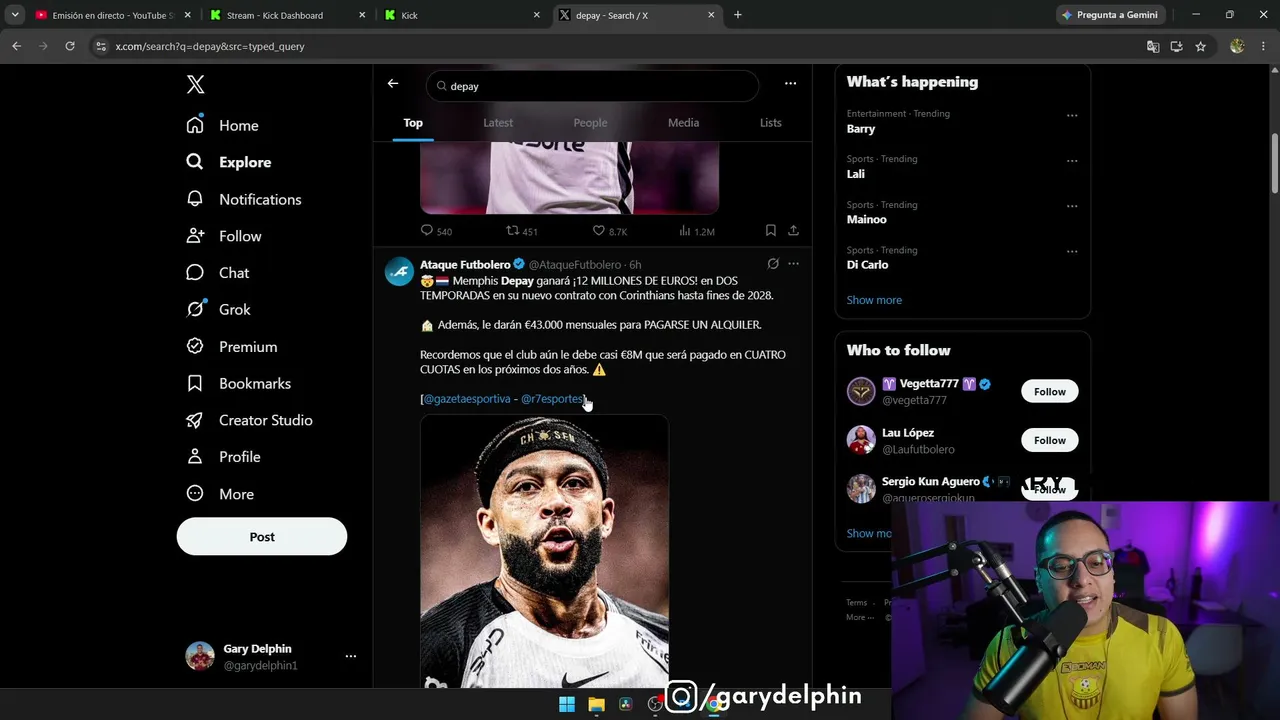Open more options for Mainoo trend
1280x720 pixels.
coord(1072,206)
